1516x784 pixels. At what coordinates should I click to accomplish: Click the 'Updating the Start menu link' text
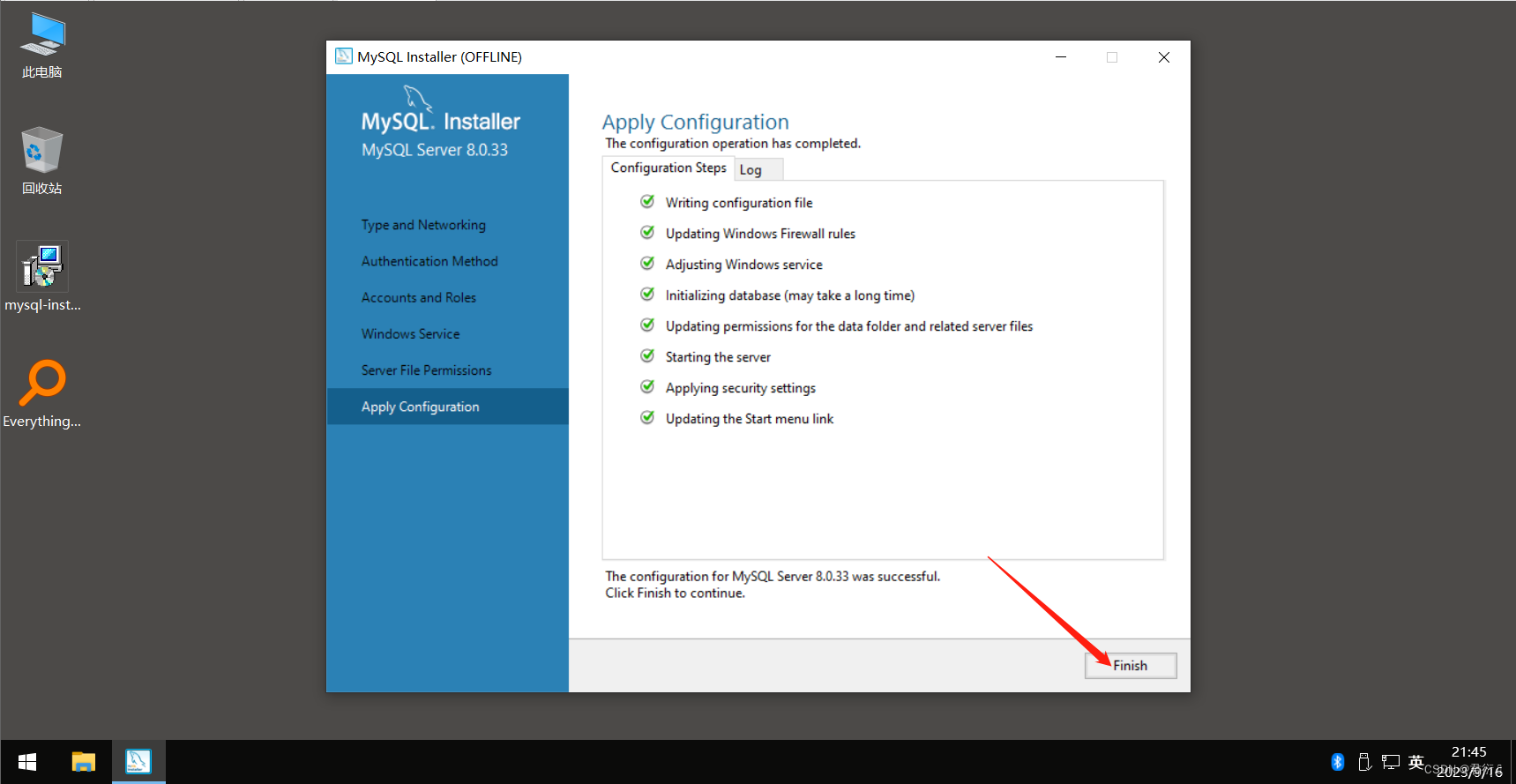tap(750, 419)
